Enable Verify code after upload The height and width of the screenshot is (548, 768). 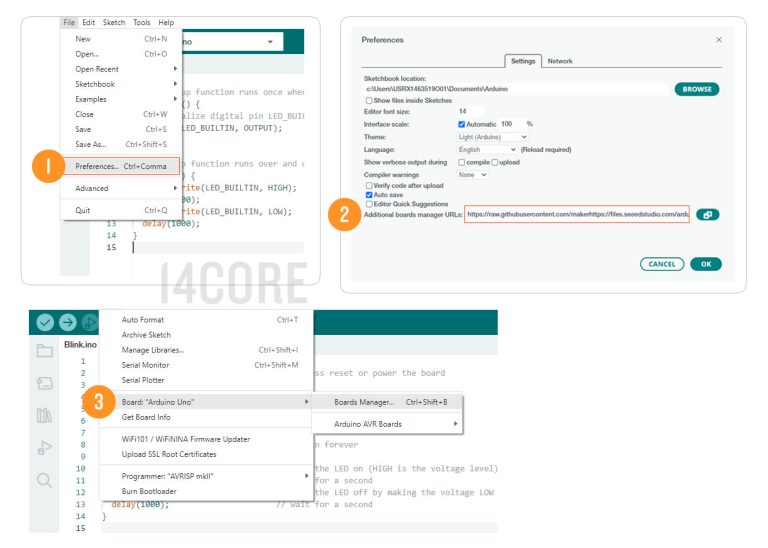click(x=369, y=186)
